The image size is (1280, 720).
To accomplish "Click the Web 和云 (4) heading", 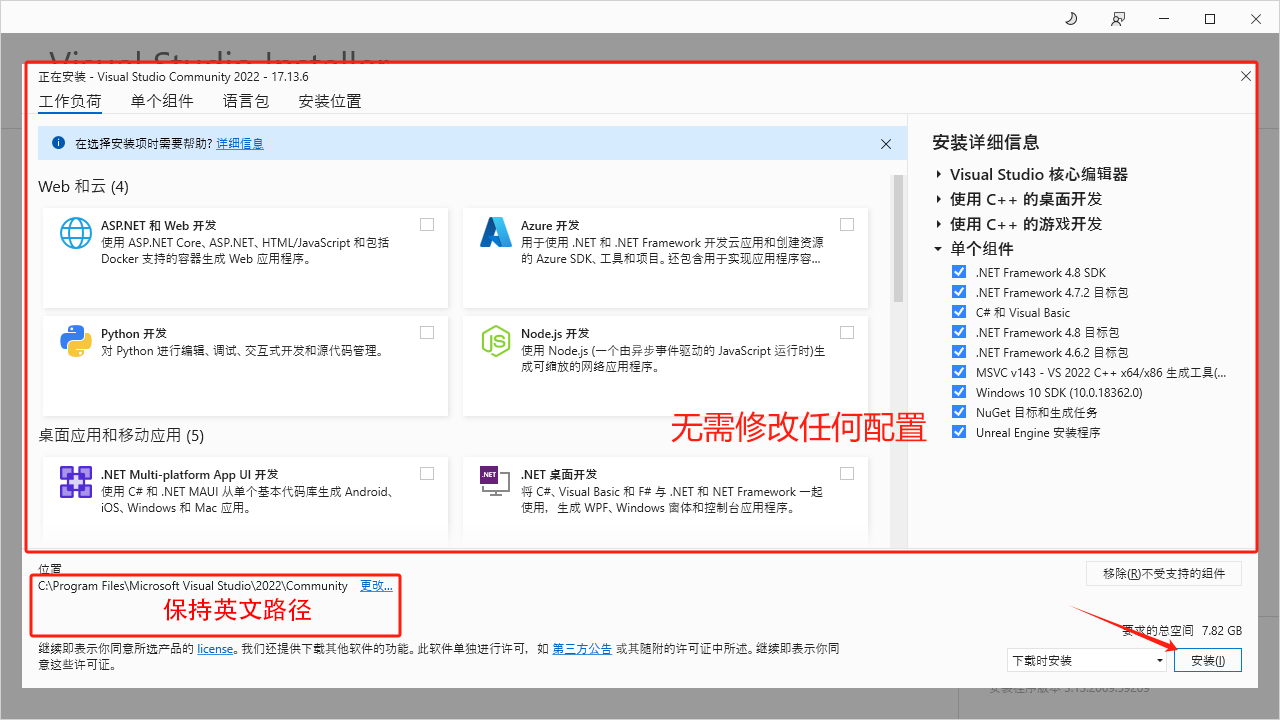I will (83, 187).
